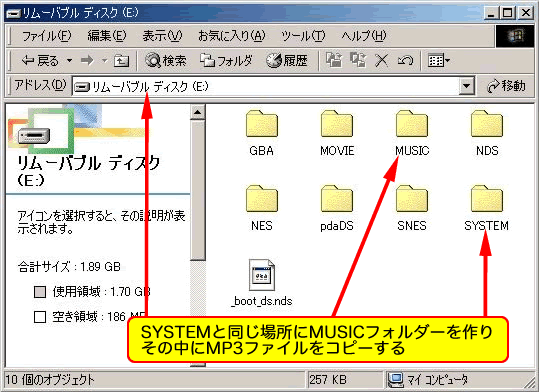Open the Views dropdown button
The image size is (539, 392).
(439, 61)
